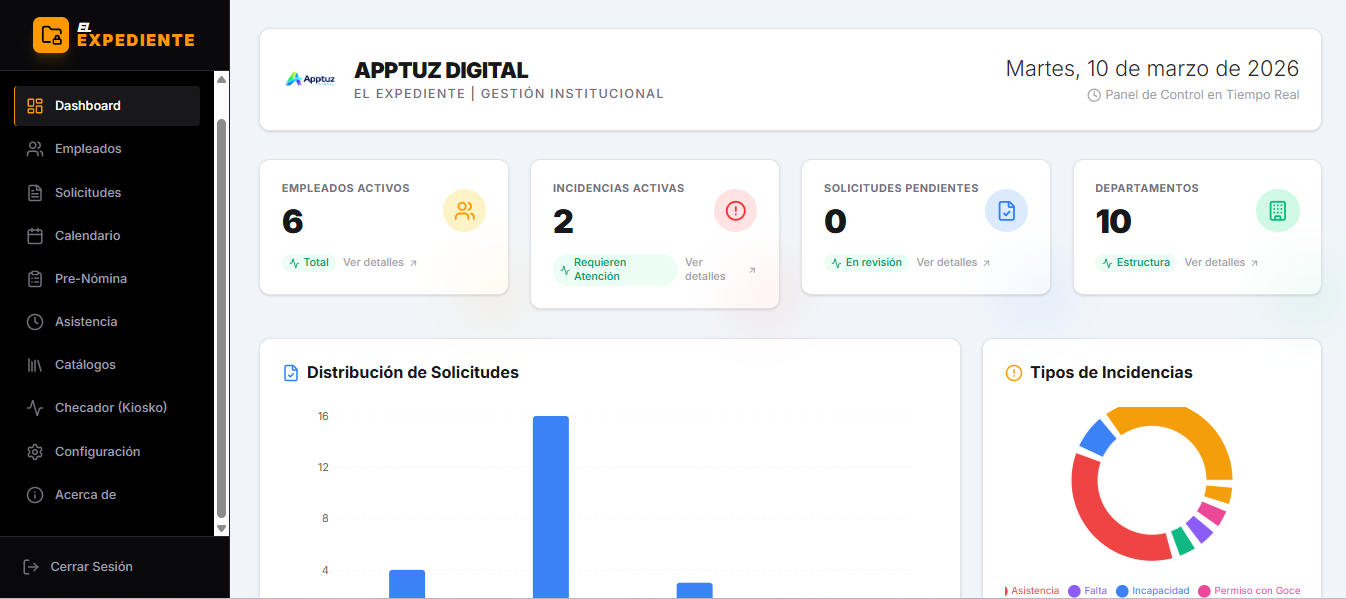The image size is (1346, 599).
Task: Click the Checador (Kiosko) pulse icon
Action: point(35,408)
